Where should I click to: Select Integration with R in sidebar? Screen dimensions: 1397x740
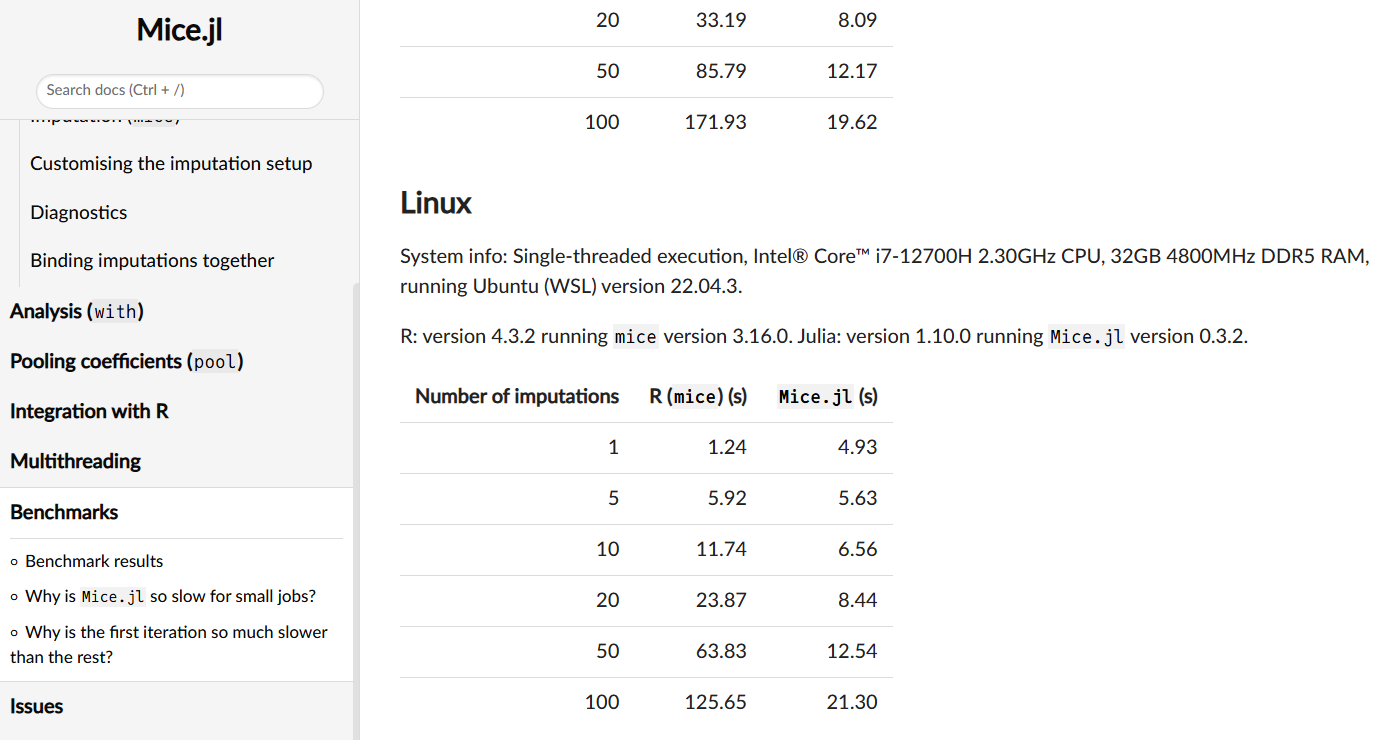(89, 411)
